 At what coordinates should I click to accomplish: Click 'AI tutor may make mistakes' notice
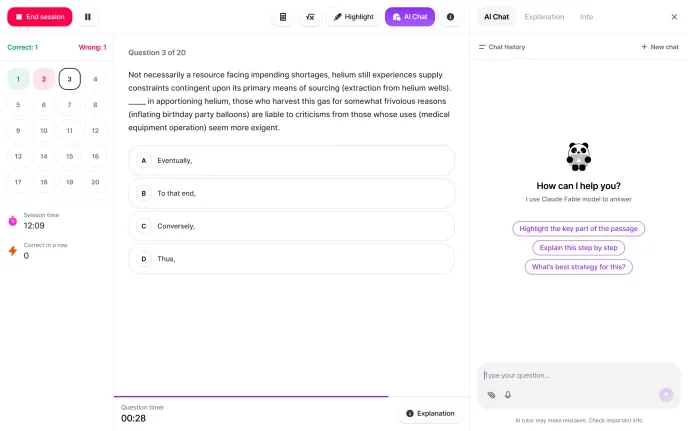[x=578, y=420]
